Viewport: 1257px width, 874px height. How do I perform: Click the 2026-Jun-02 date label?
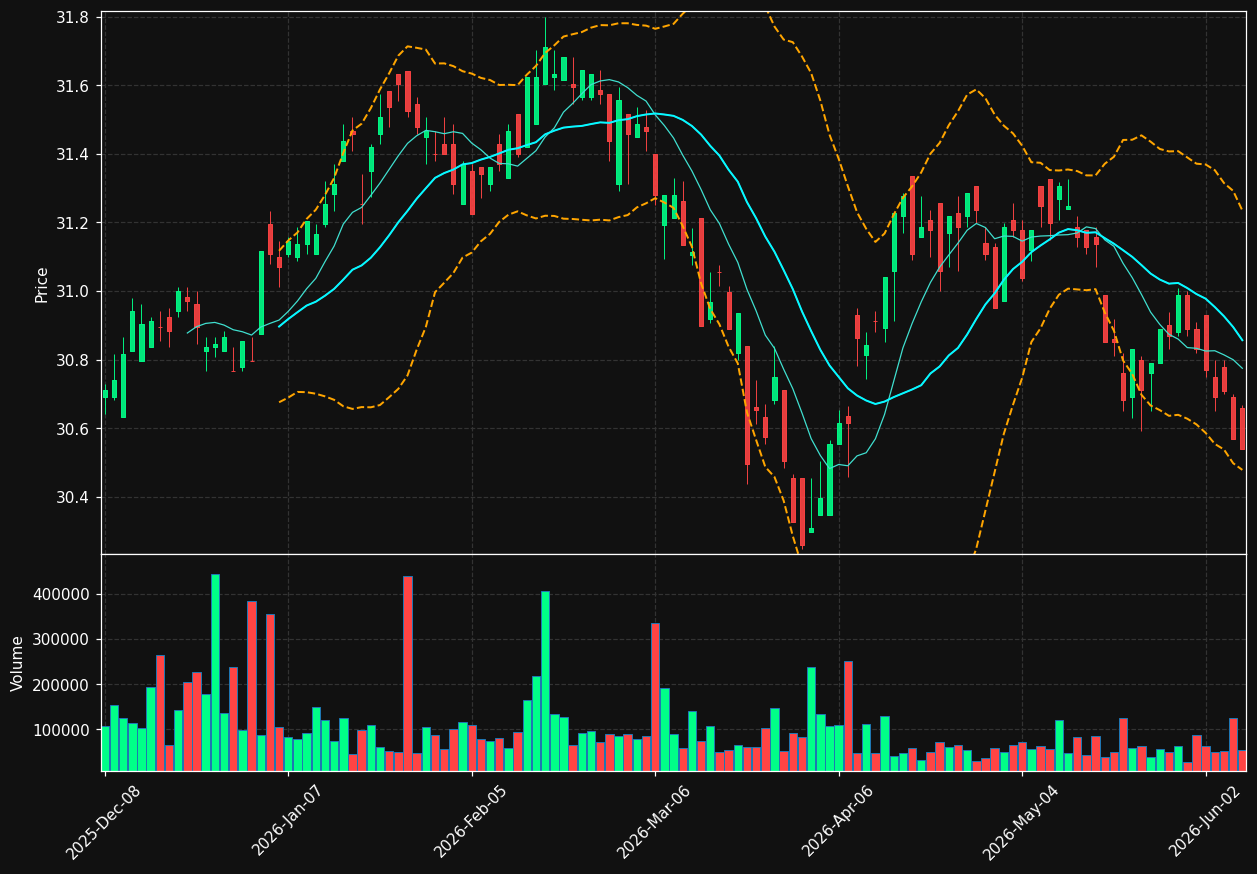coord(1204,822)
